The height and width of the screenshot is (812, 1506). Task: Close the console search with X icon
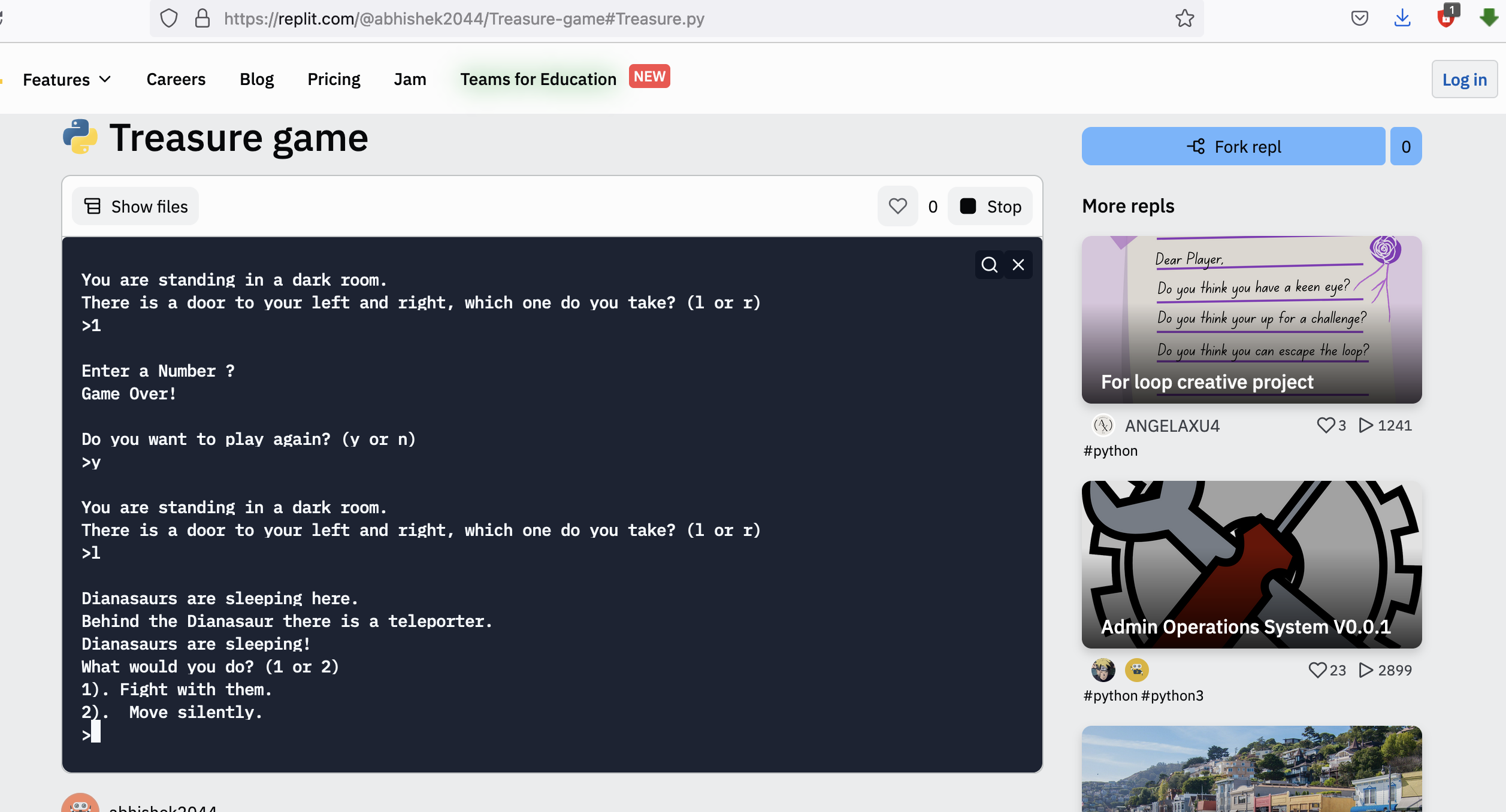point(1018,265)
